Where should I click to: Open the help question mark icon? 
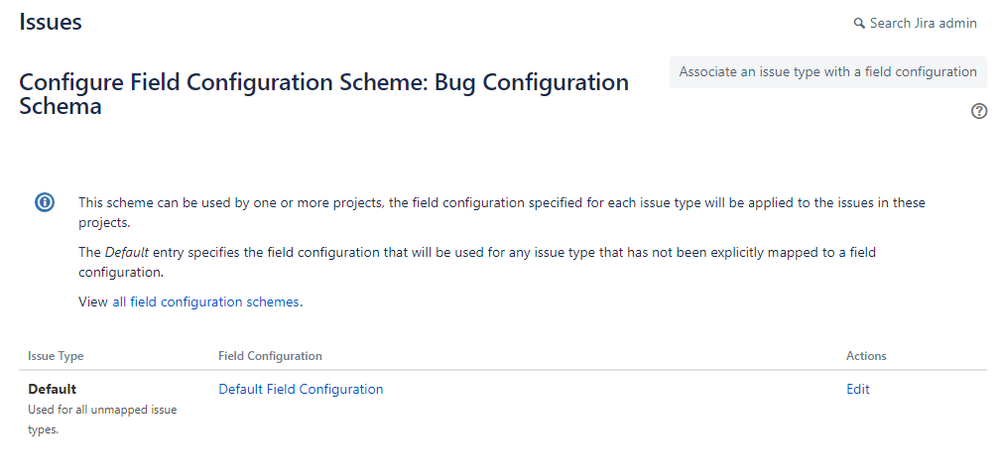pyautogui.click(x=979, y=111)
